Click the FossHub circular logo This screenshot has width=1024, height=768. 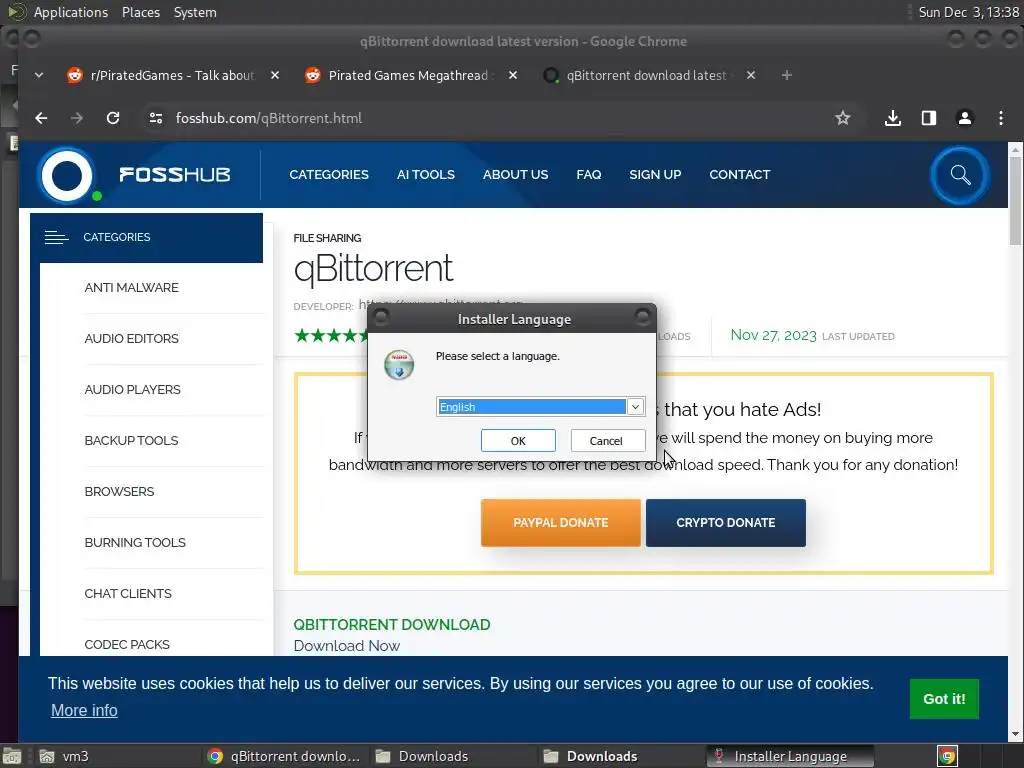click(67, 175)
